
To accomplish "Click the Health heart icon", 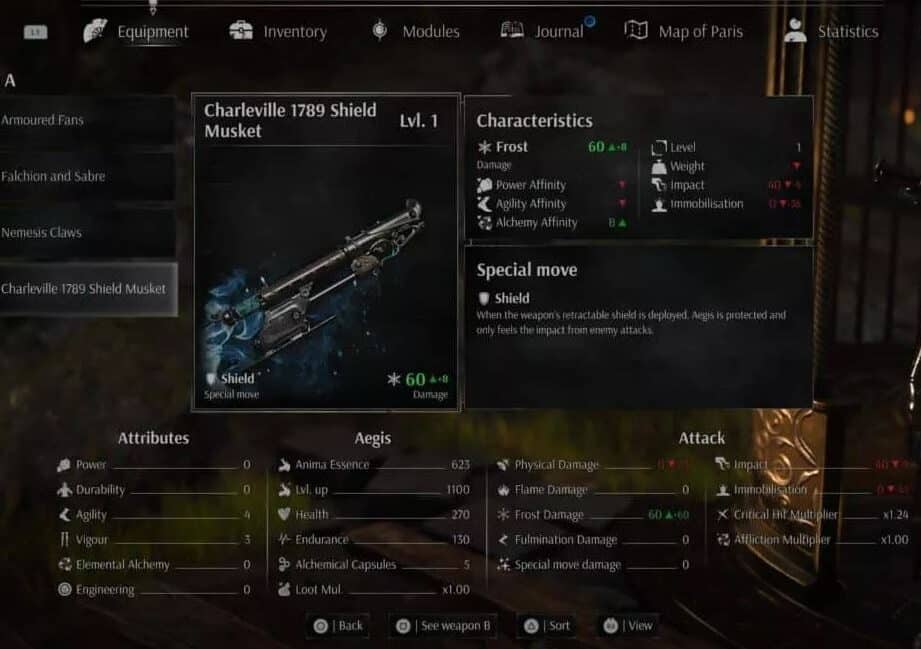I will click(x=284, y=515).
